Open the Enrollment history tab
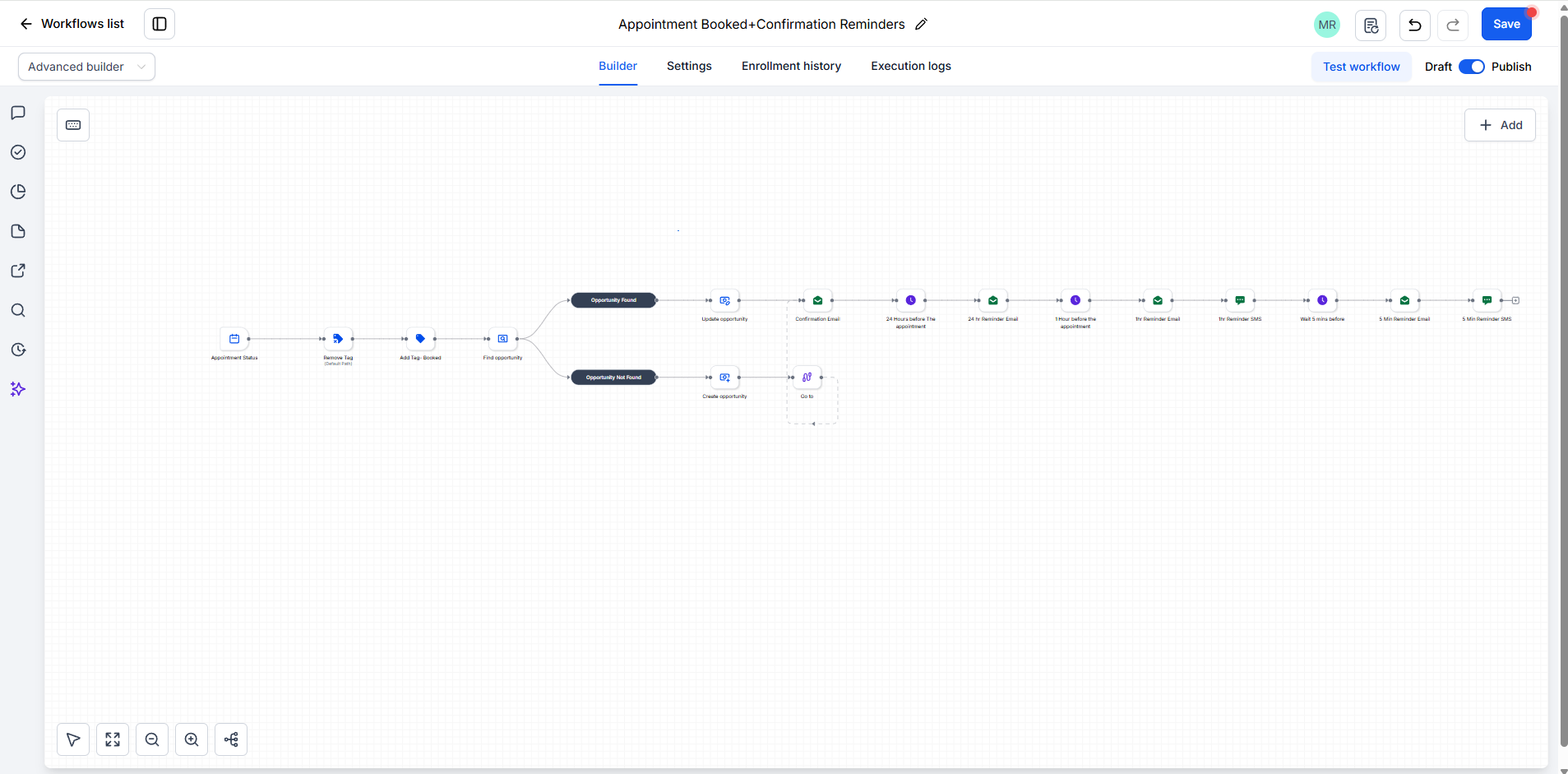This screenshot has height=774, width=1568. [791, 66]
